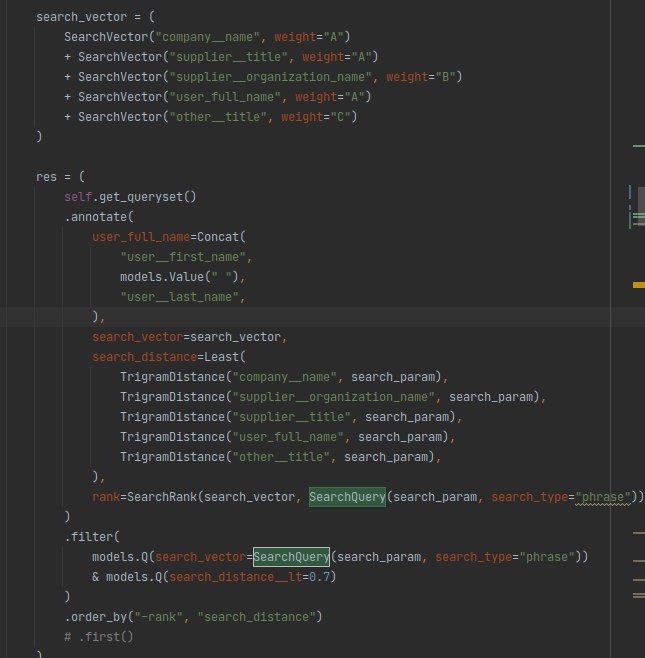This screenshot has width=645, height=658.
Task: Select "user_full_name" in the SearchVector line
Action: click(225, 97)
